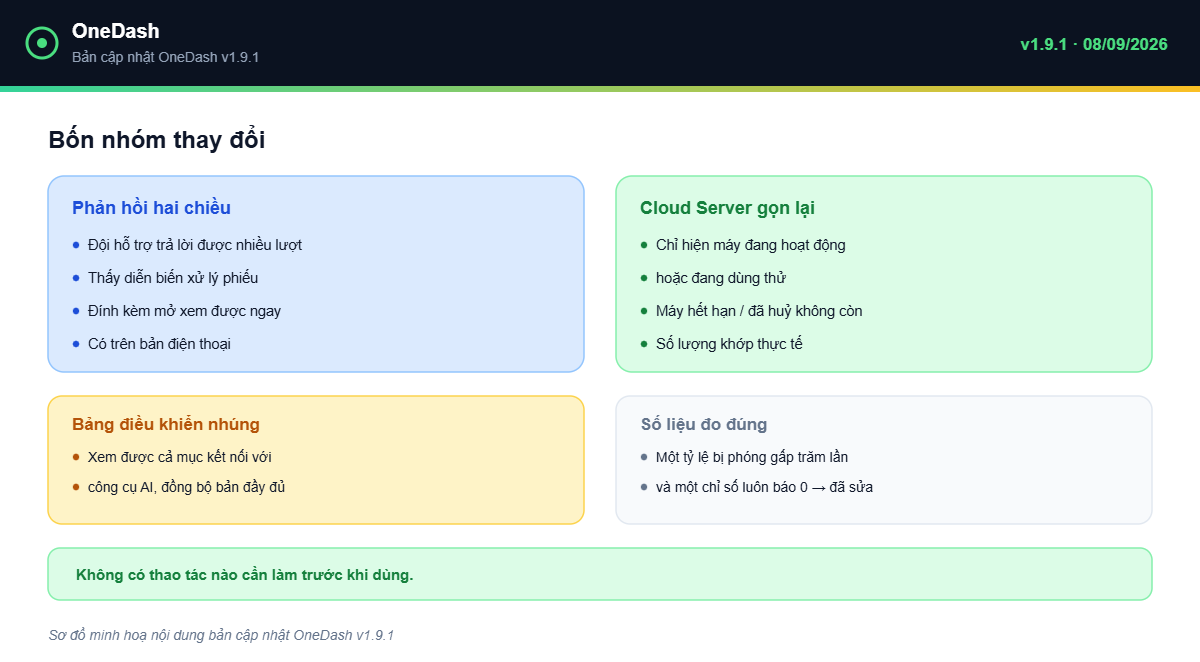This screenshot has width=1200, height=662.
Task: Click the OneDash title in header
Action: point(116,31)
